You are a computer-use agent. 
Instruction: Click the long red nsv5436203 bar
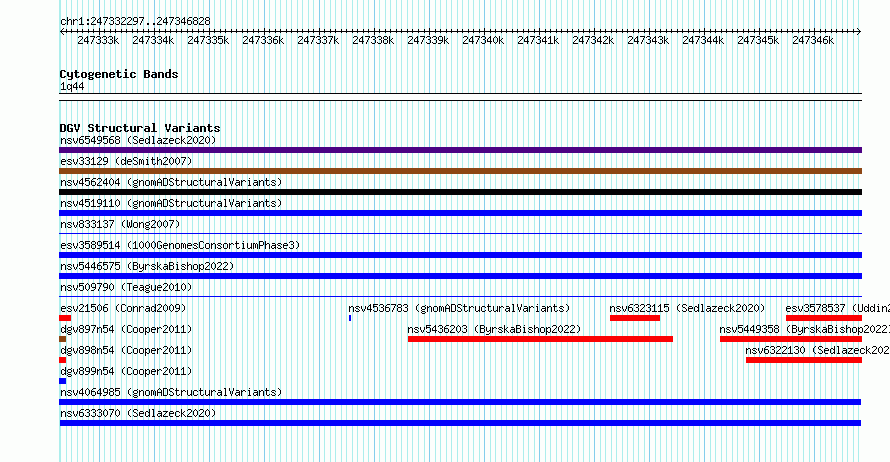click(540, 339)
